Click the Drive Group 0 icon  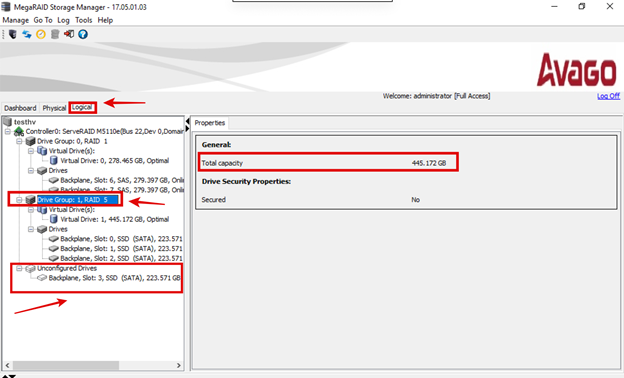[30, 141]
